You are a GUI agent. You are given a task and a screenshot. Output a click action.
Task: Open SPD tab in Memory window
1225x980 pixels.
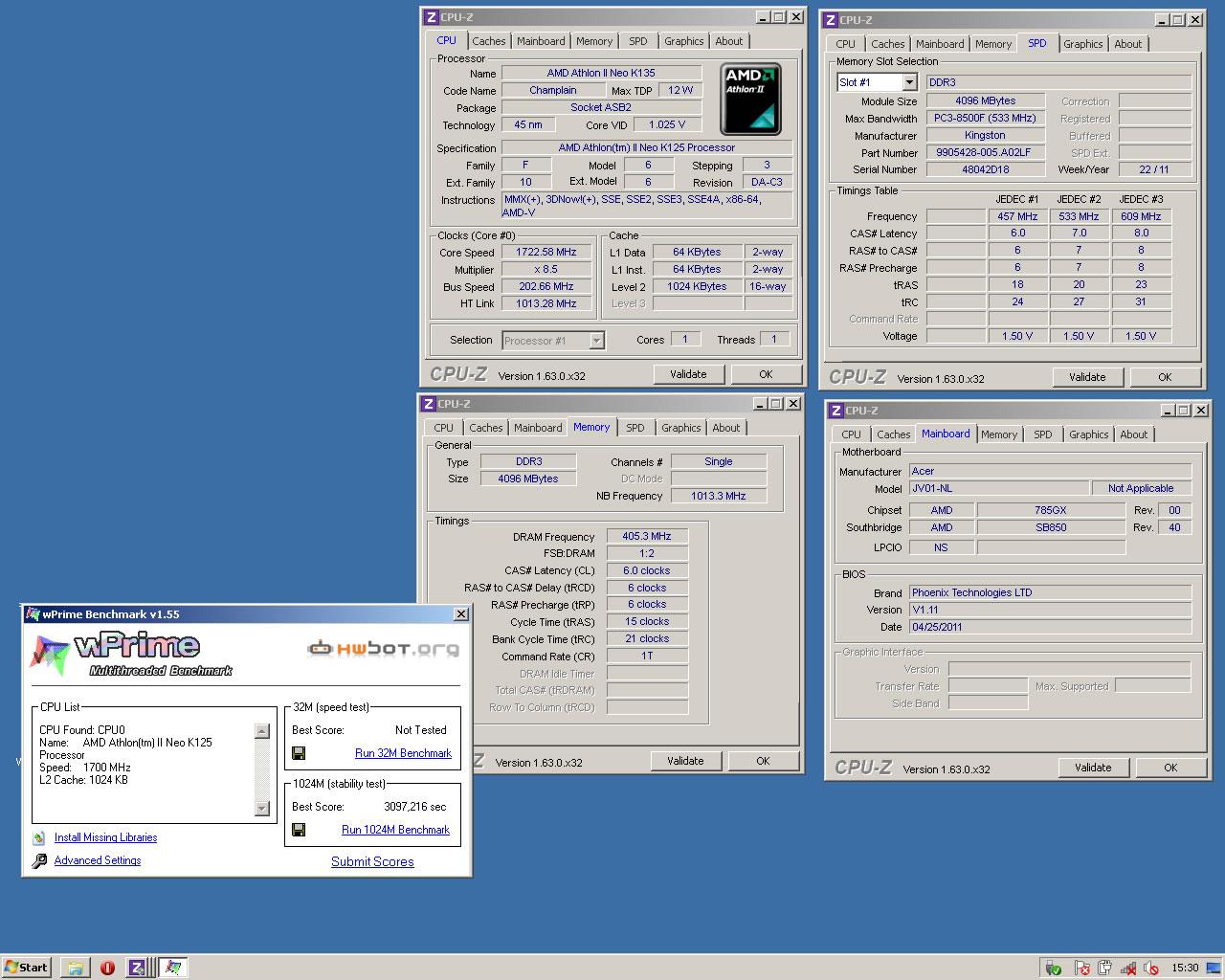click(x=635, y=428)
